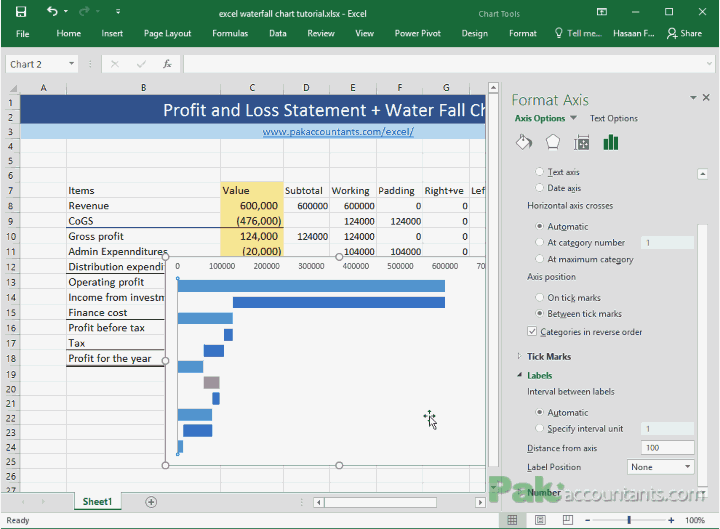The image size is (720, 529).
Task: Select the Axis Options bar chart icon
Action: (610, 142)
